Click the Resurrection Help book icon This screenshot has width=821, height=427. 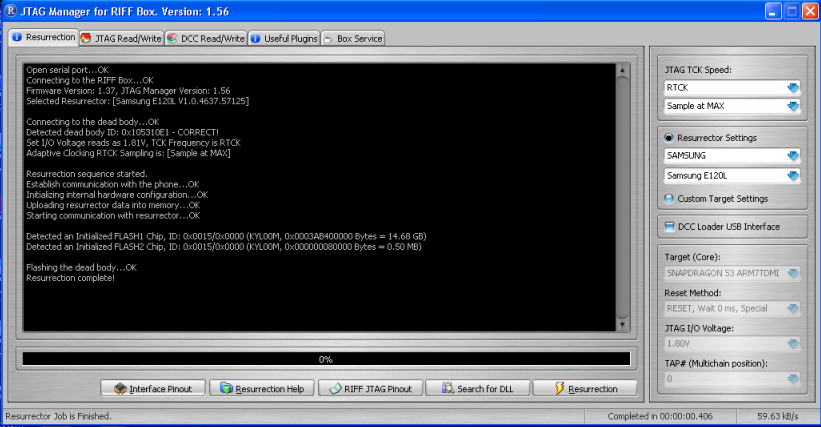pyautogui.click(x=226, y=388)
